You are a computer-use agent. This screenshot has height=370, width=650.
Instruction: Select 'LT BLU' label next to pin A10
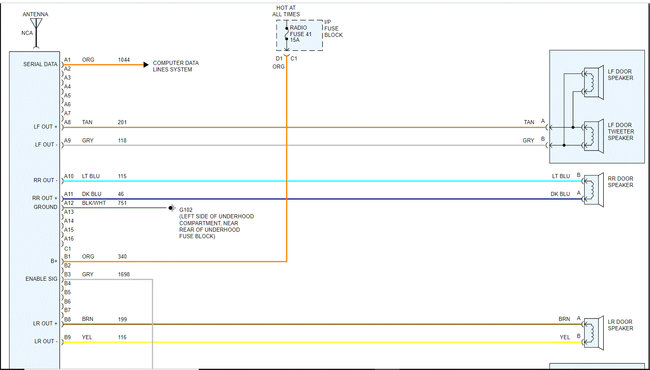(x=91, y=176)
